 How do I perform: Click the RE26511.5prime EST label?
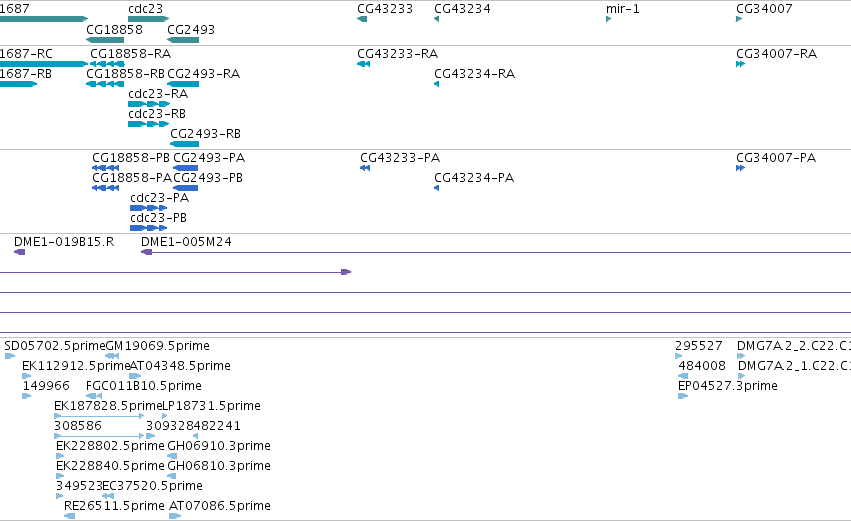[x=114, y=506]
